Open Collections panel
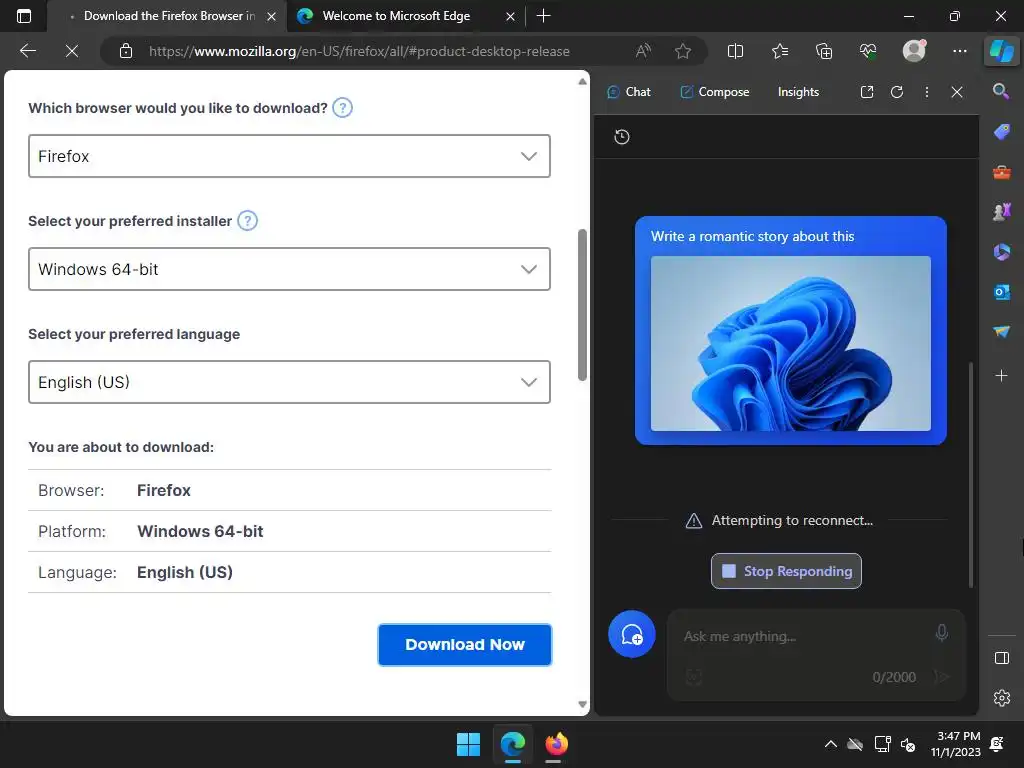This screenshot has width=1024, height=768. 824,51
